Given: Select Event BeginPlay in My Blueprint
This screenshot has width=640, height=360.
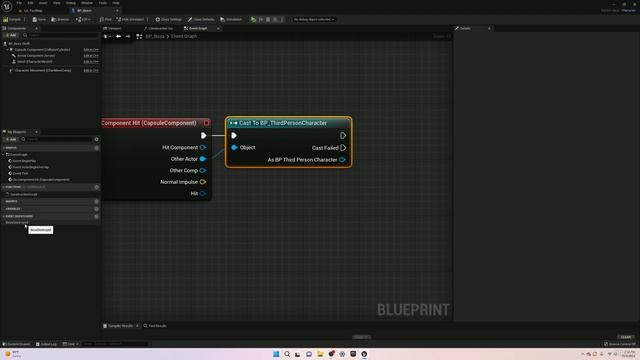Looking at the screenshot, I should point(24,161).
